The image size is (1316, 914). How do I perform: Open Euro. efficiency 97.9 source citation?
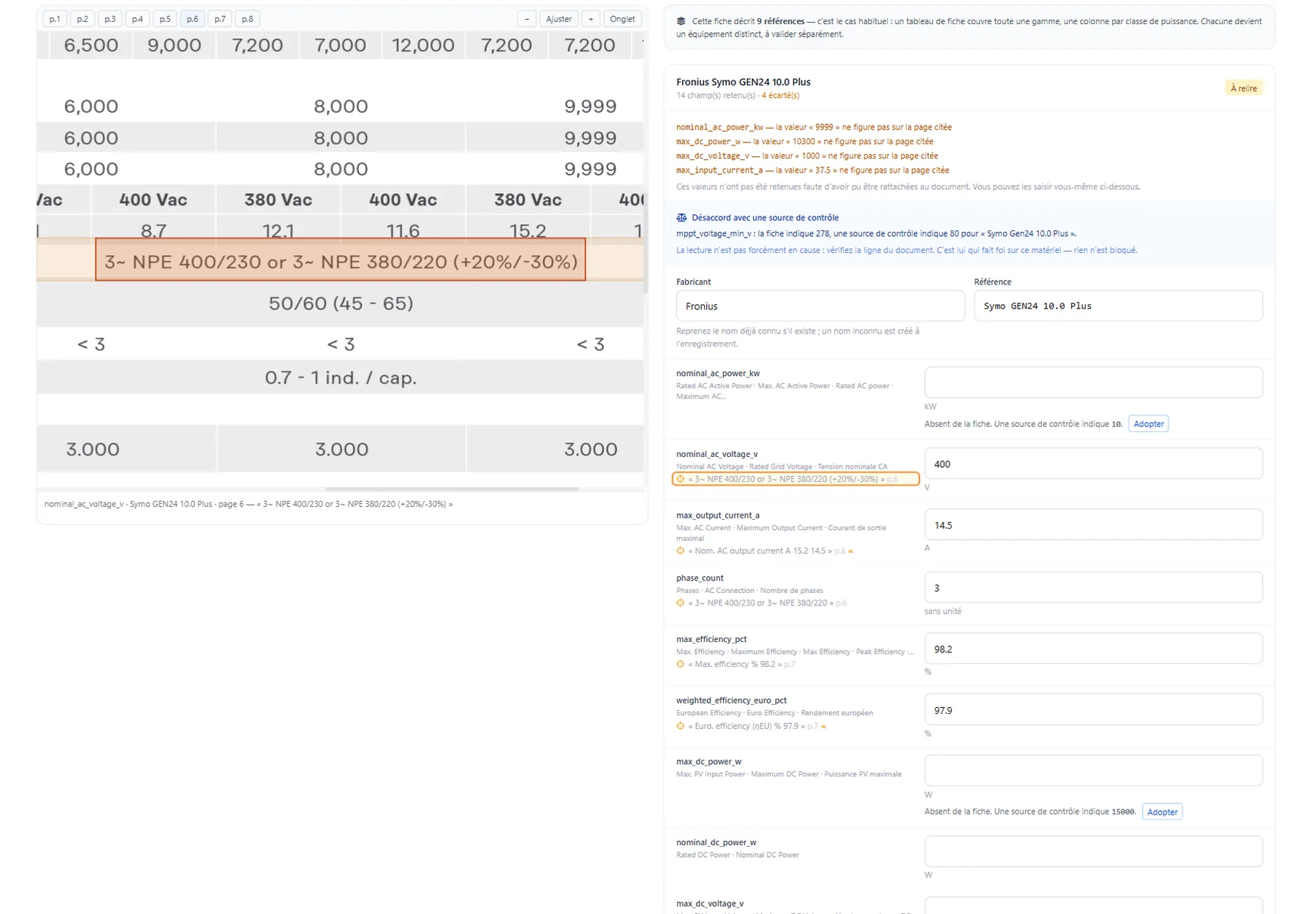(x=751, y=727)
